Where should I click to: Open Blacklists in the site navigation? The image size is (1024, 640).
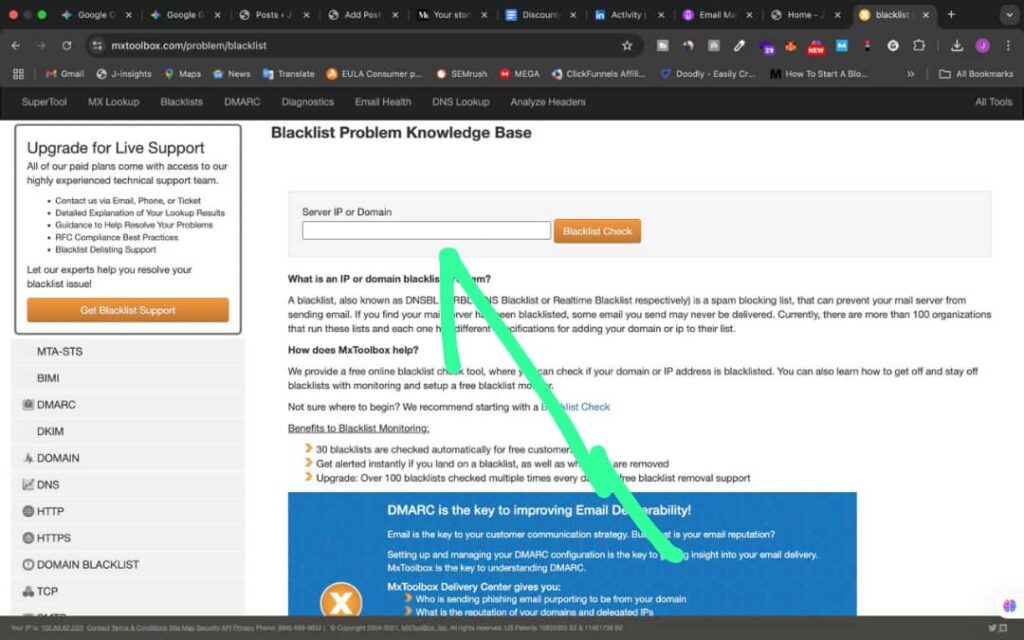[182, 102]
